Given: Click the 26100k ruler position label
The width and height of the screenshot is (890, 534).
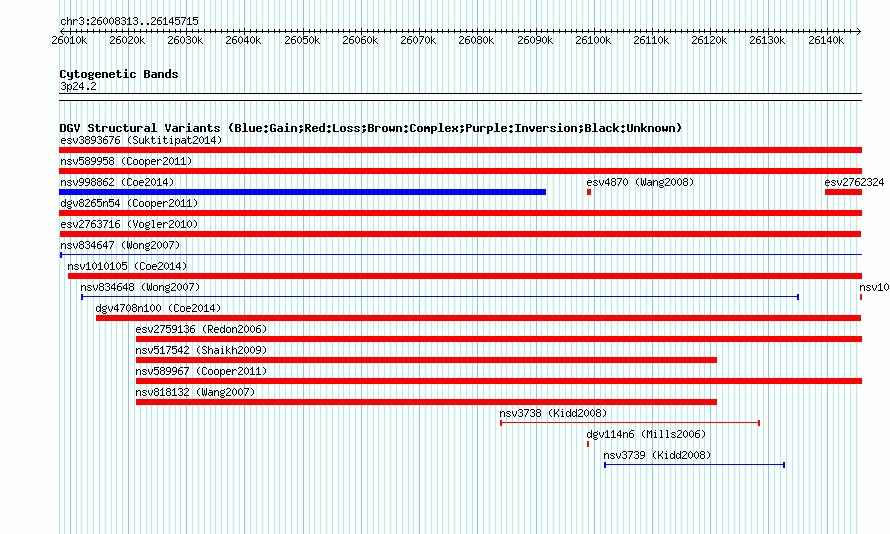Looking at the screenshot, I should (593, 40).
